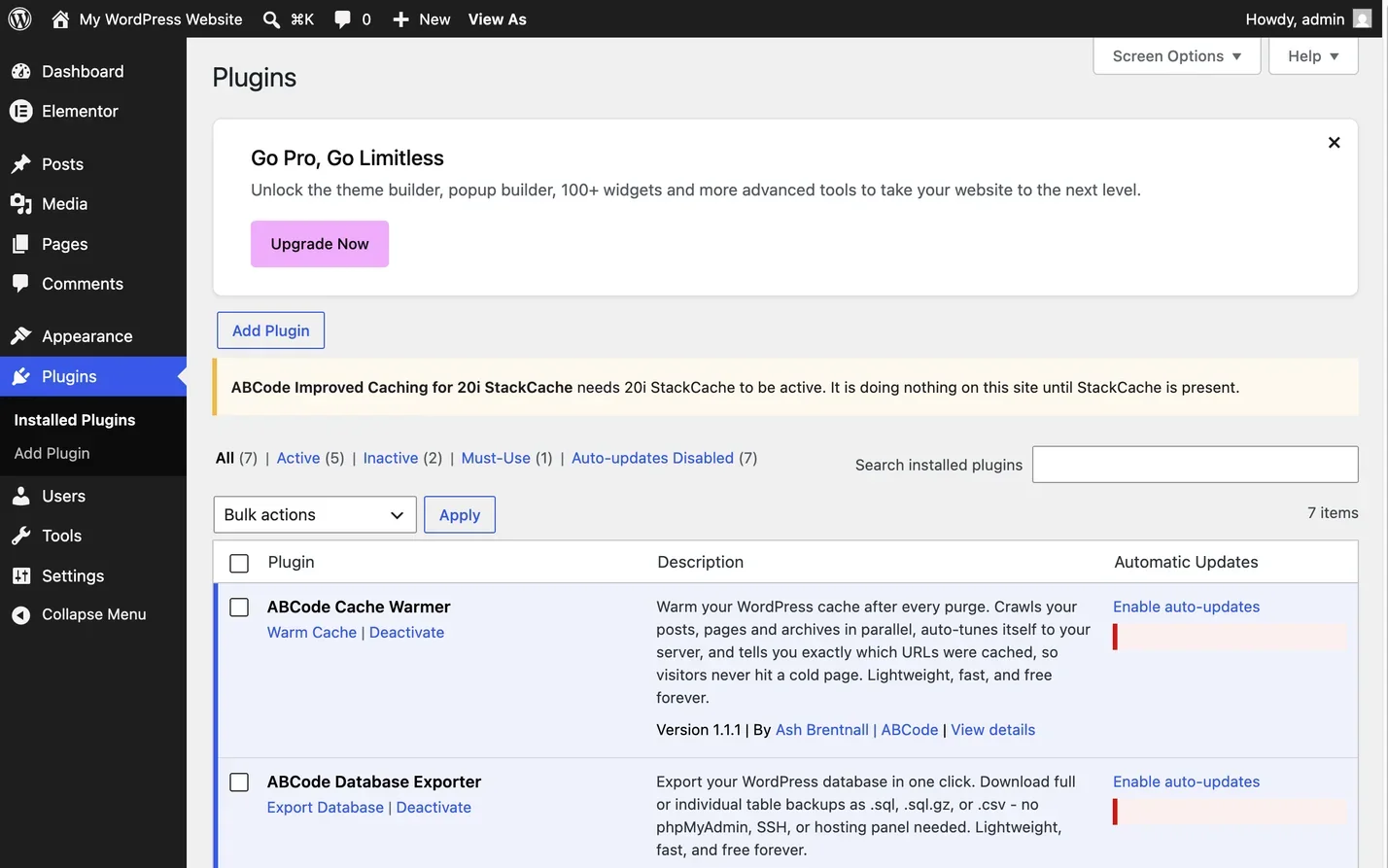View details of ABCode Cache Warmer
This screenshot has height=868, width=1388.
click(x=992, y=730)
